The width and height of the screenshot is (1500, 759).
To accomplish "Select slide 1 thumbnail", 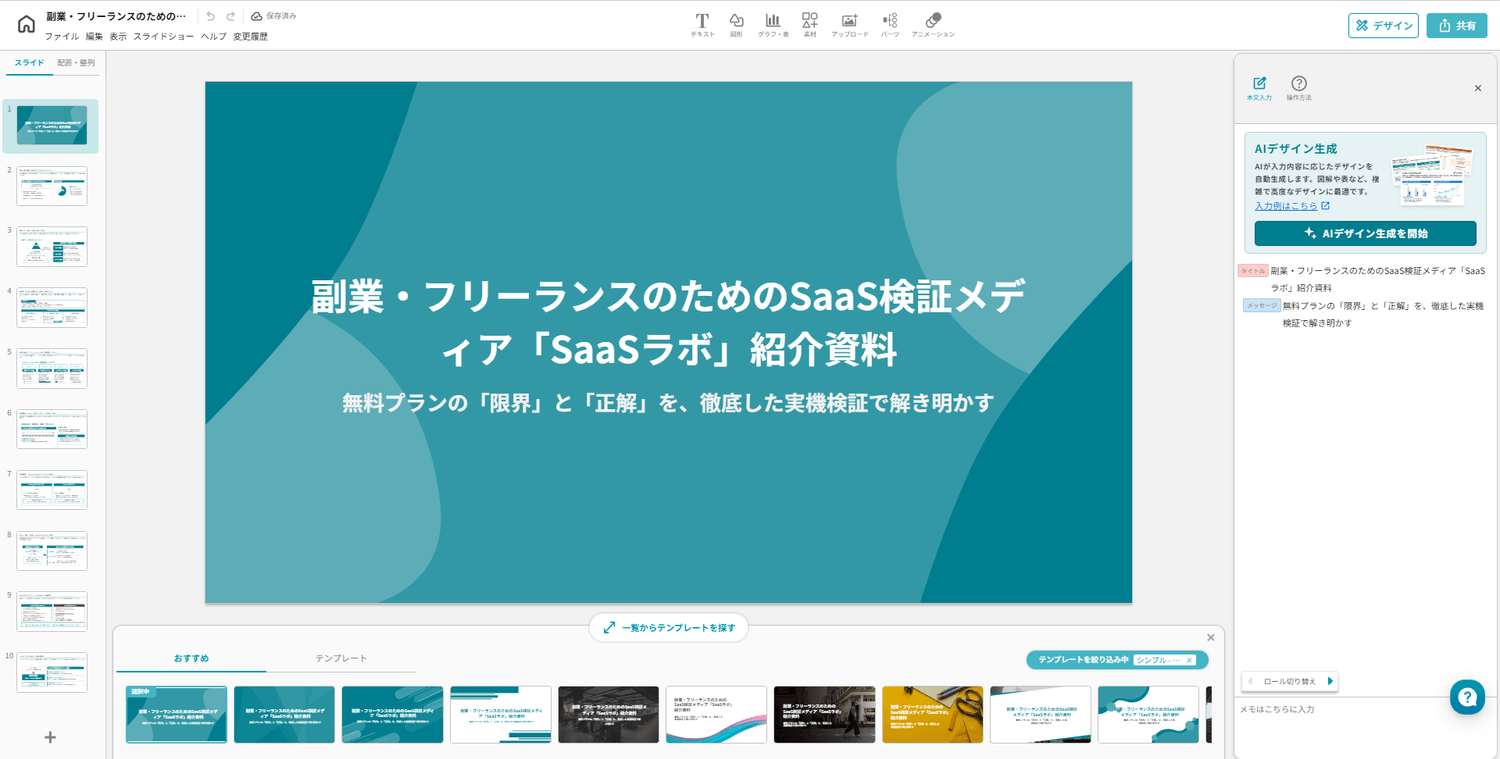I will 52,125.
